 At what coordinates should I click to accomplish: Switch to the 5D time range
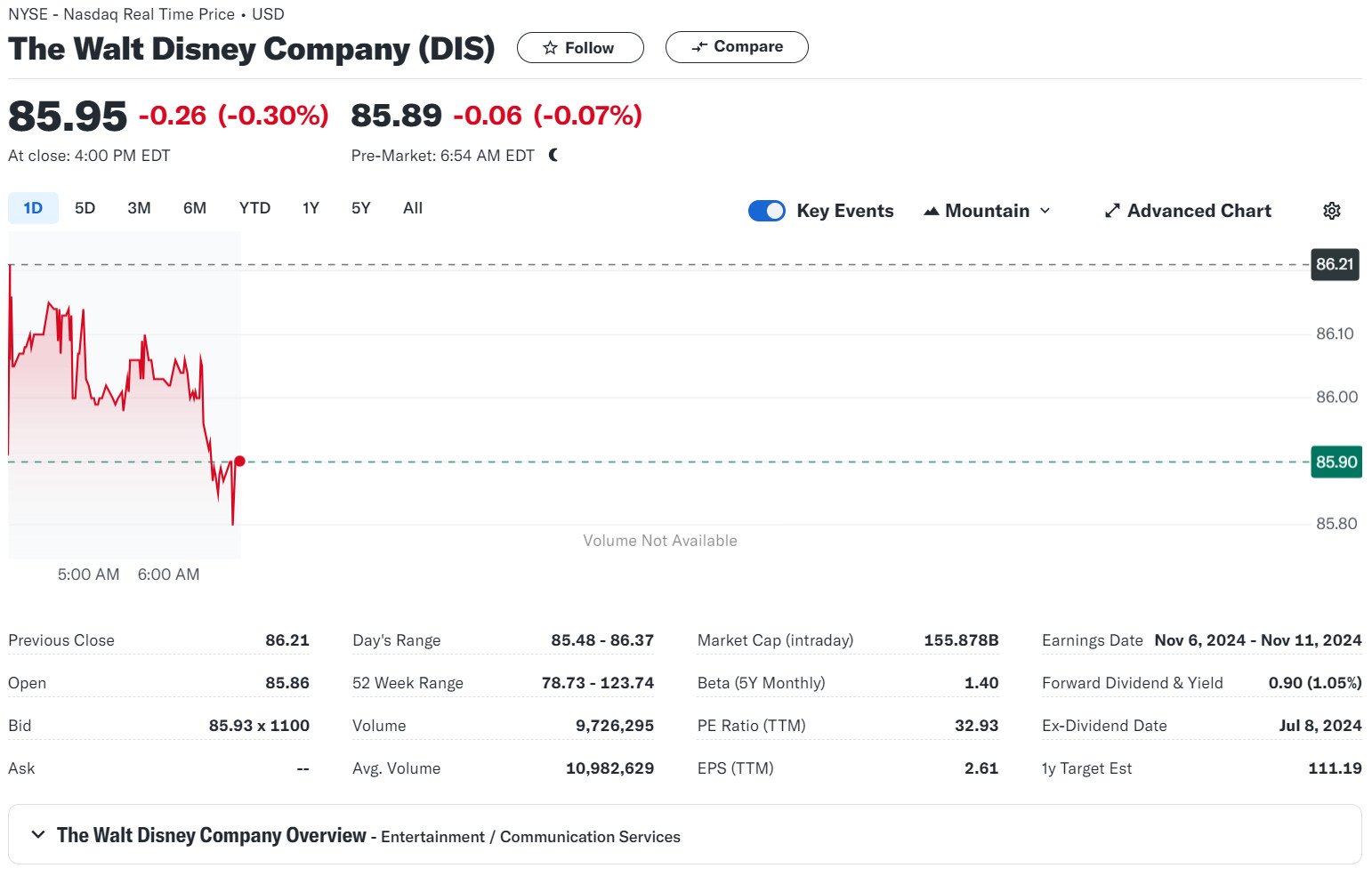point(85,208)
